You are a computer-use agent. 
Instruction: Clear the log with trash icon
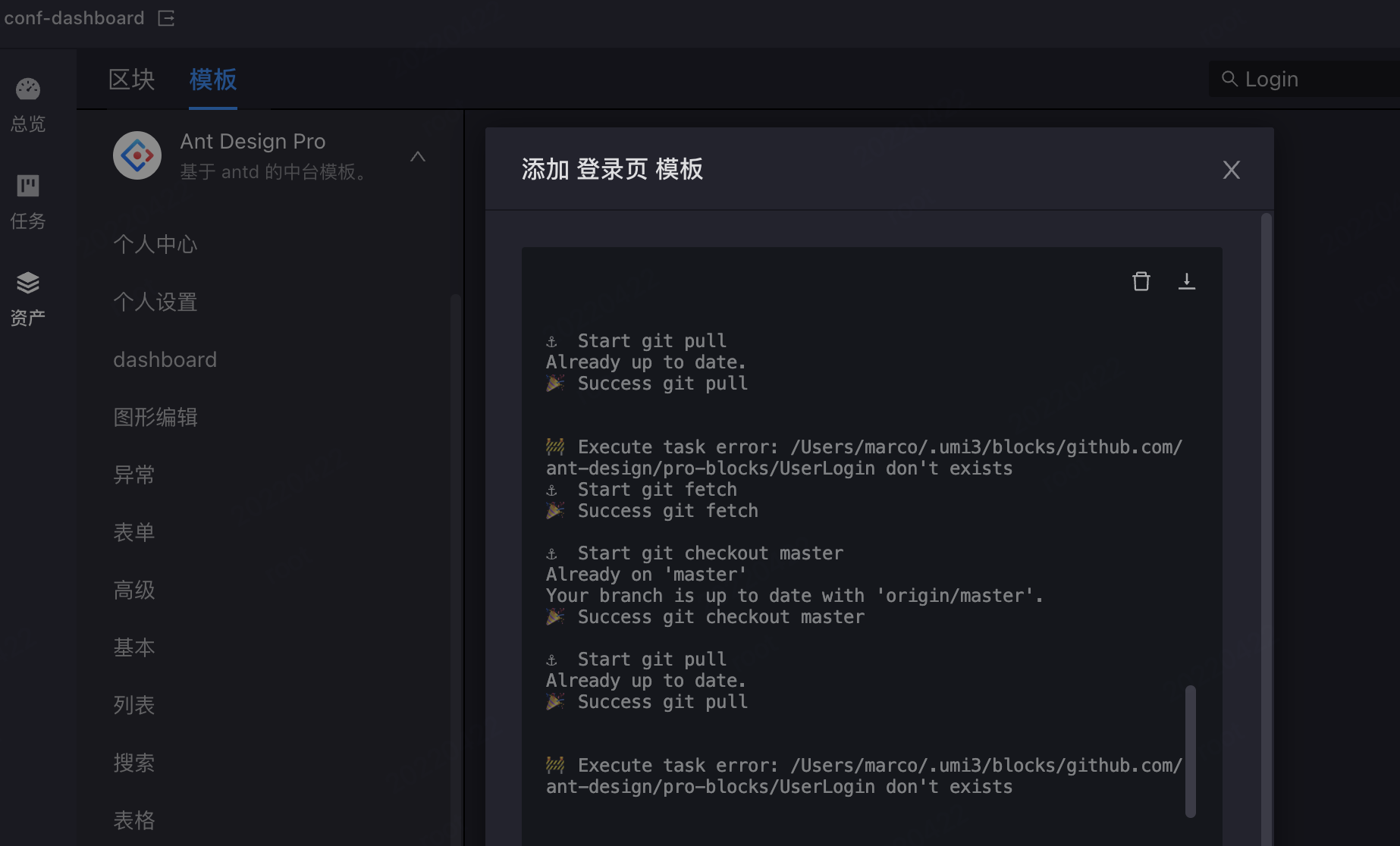1141,281
